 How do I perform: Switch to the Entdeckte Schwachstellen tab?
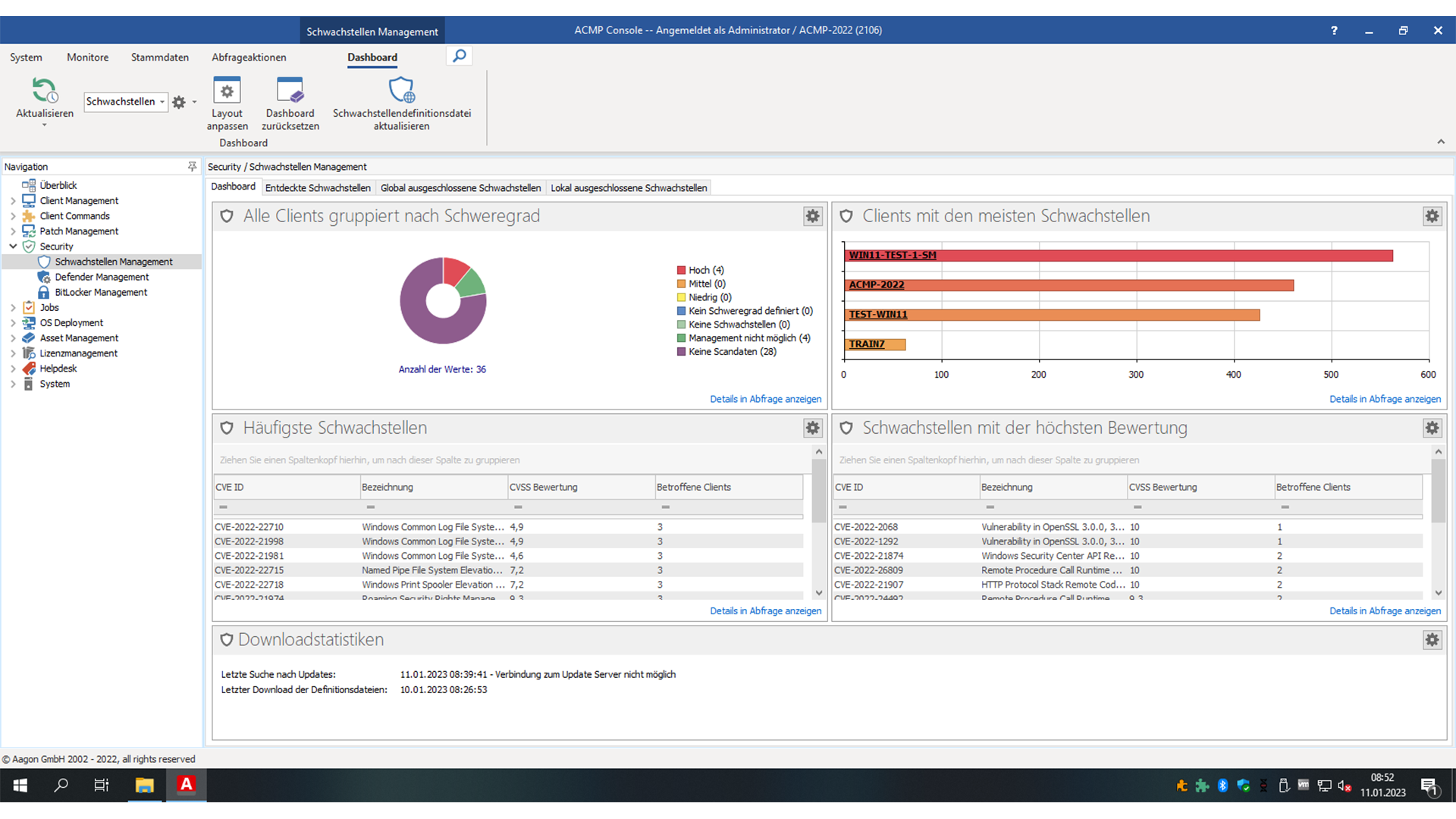[318, 187]
